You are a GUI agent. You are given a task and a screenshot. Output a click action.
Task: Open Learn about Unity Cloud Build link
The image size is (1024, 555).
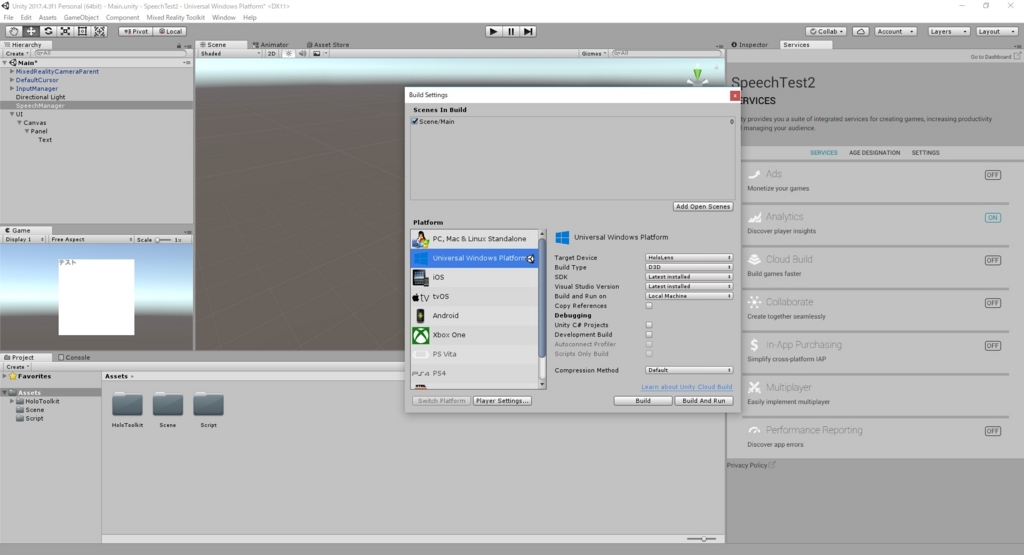click(686, 387)
